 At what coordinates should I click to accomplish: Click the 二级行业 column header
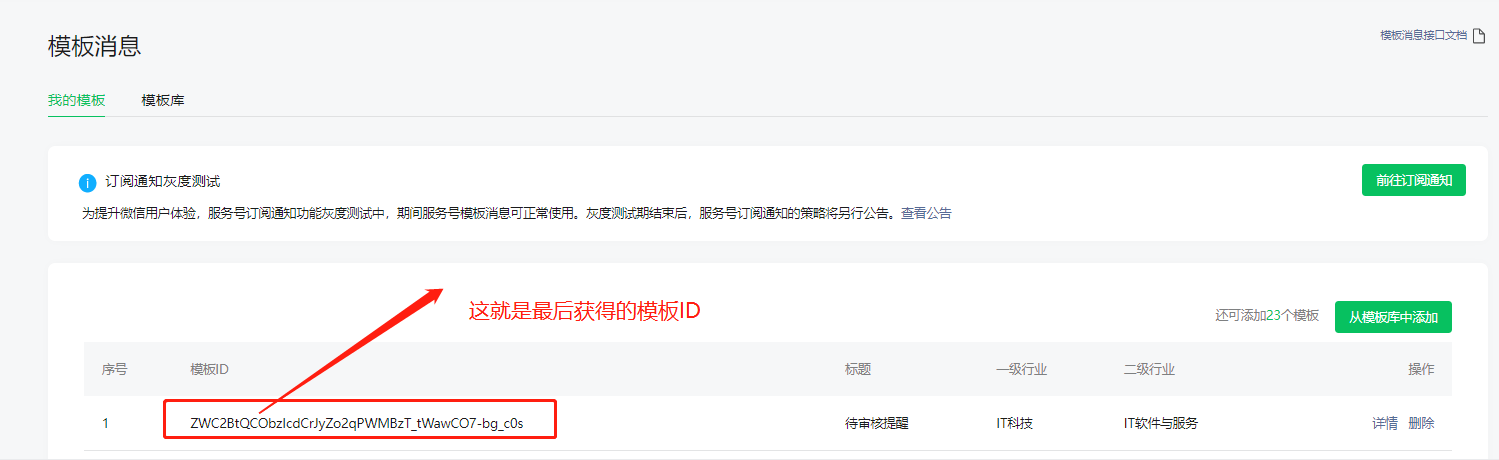(x=1149, y=369)
